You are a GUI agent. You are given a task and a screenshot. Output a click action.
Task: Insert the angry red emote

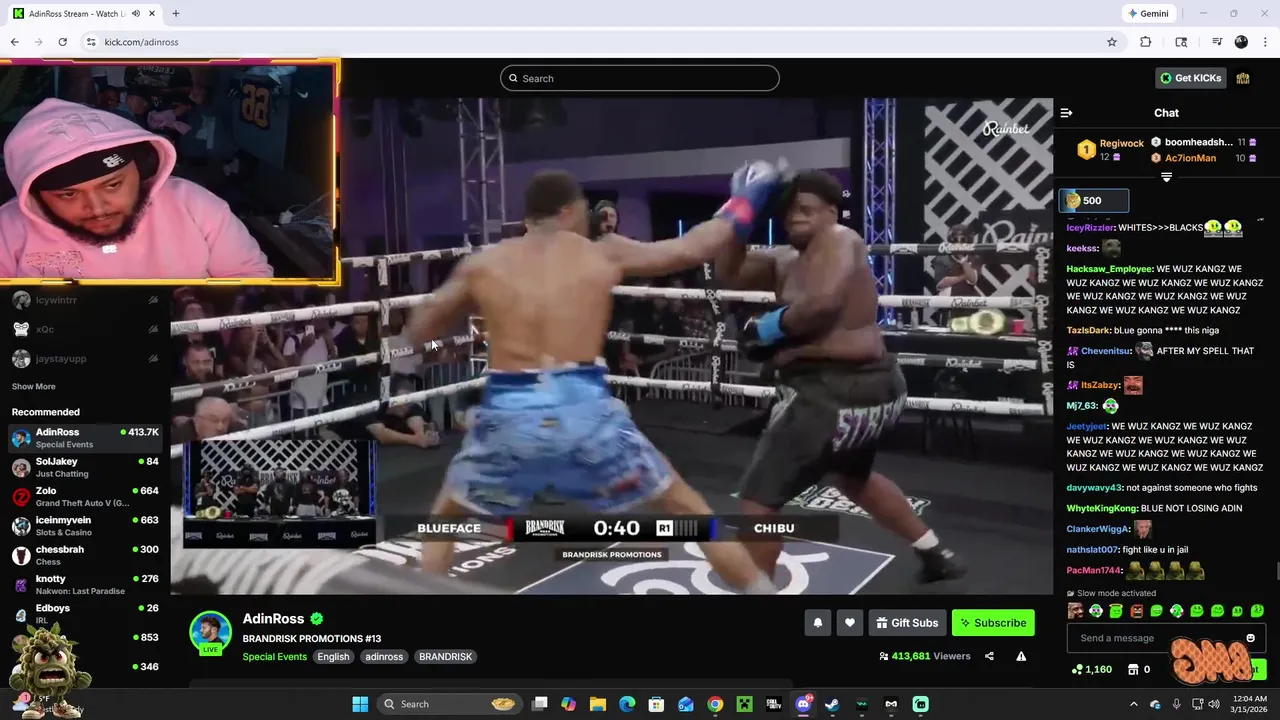[x=1136, y=611]
